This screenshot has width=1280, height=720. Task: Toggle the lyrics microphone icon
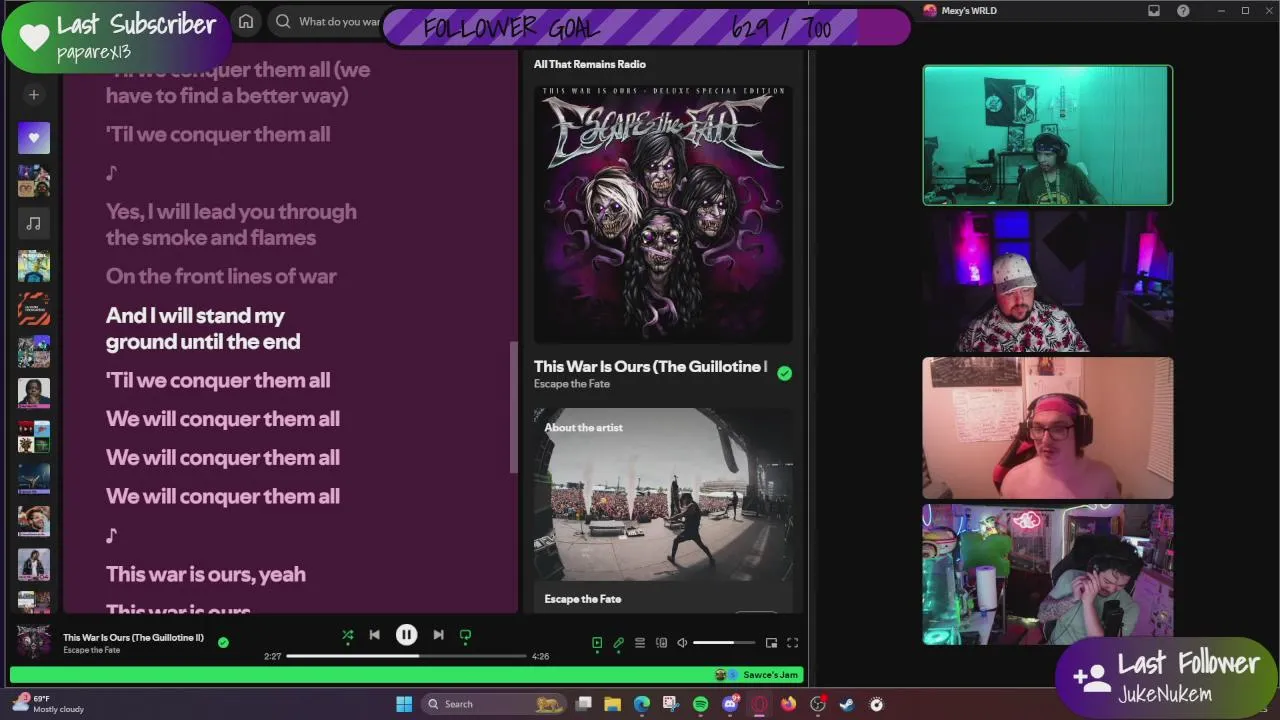point(618,643)
